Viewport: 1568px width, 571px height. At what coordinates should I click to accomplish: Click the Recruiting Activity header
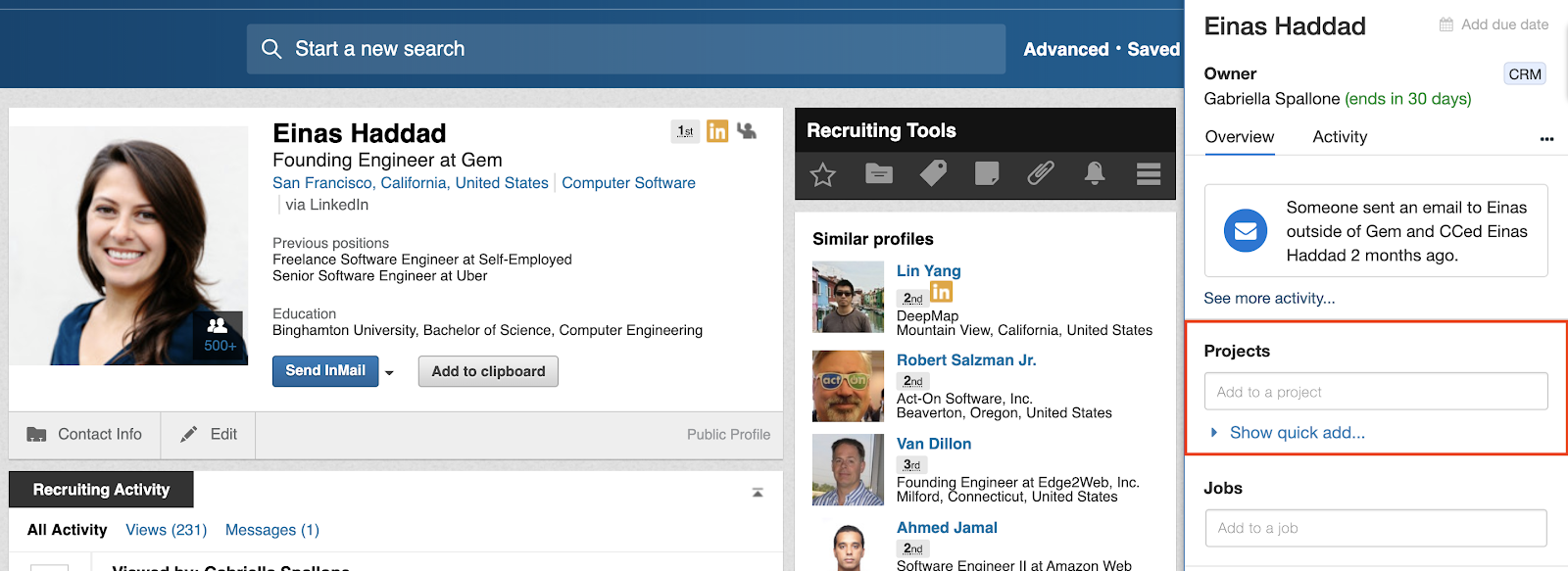(x=101, y=490)
